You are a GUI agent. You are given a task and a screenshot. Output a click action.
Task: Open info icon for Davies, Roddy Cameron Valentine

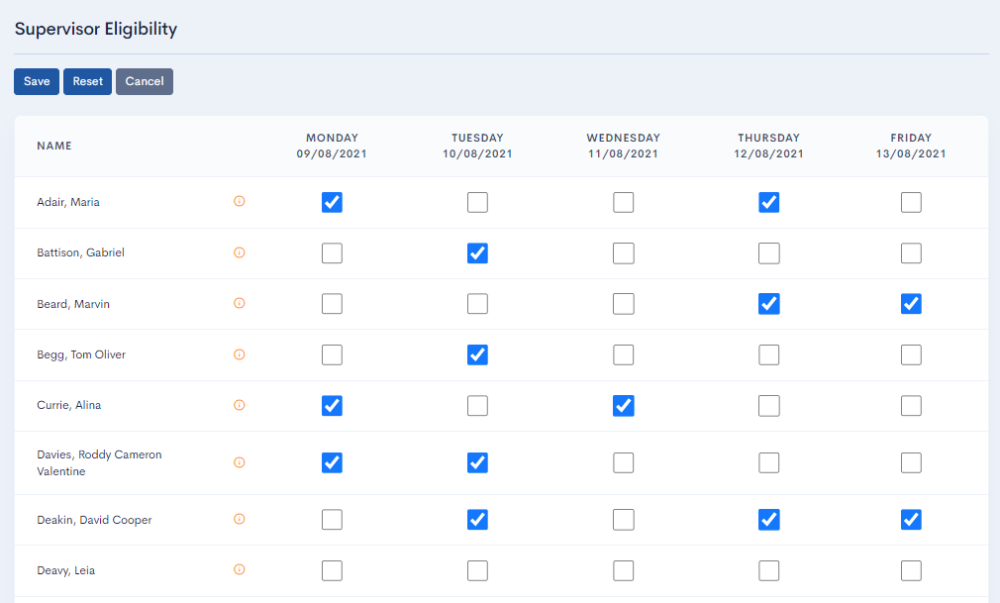click(239, 462)
